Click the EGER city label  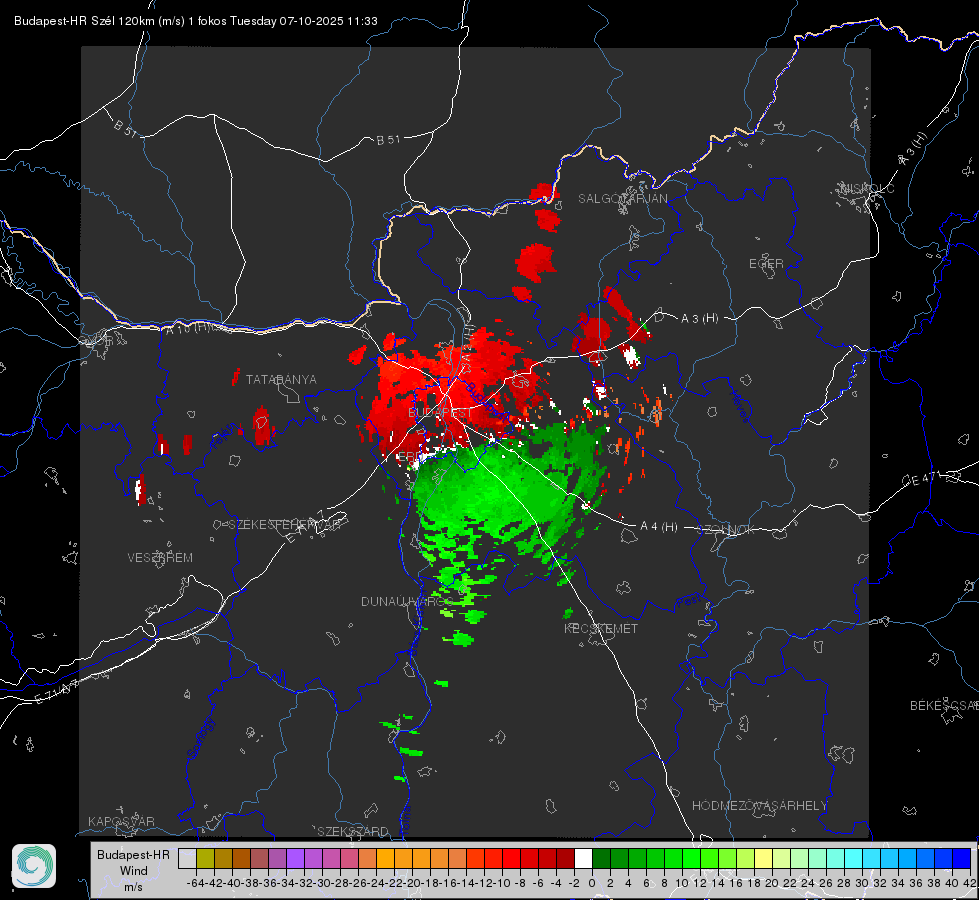pyautogui.click(x=766, y=264)
